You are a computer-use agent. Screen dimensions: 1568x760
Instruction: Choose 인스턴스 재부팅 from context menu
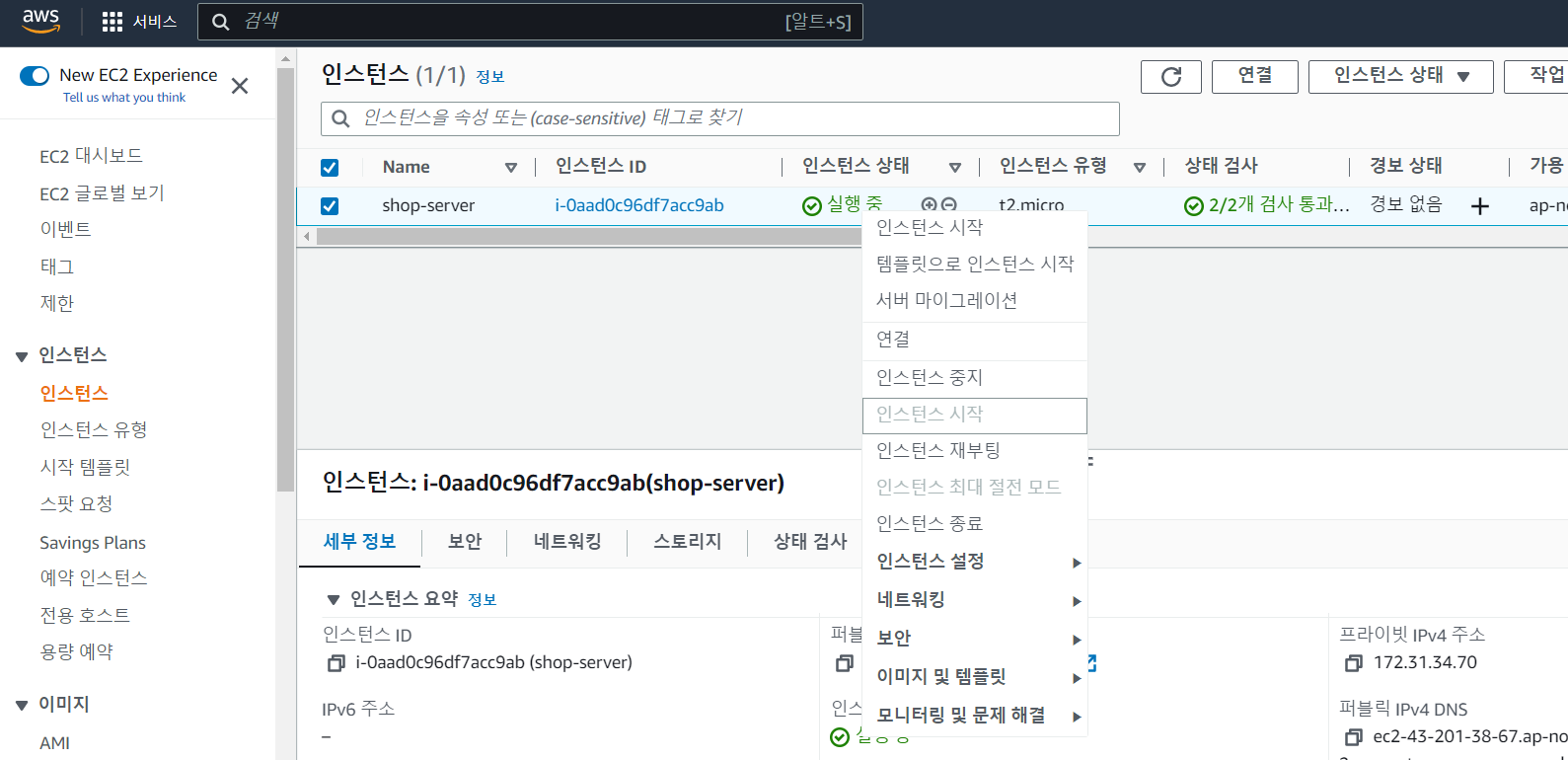tap(975, 451)
